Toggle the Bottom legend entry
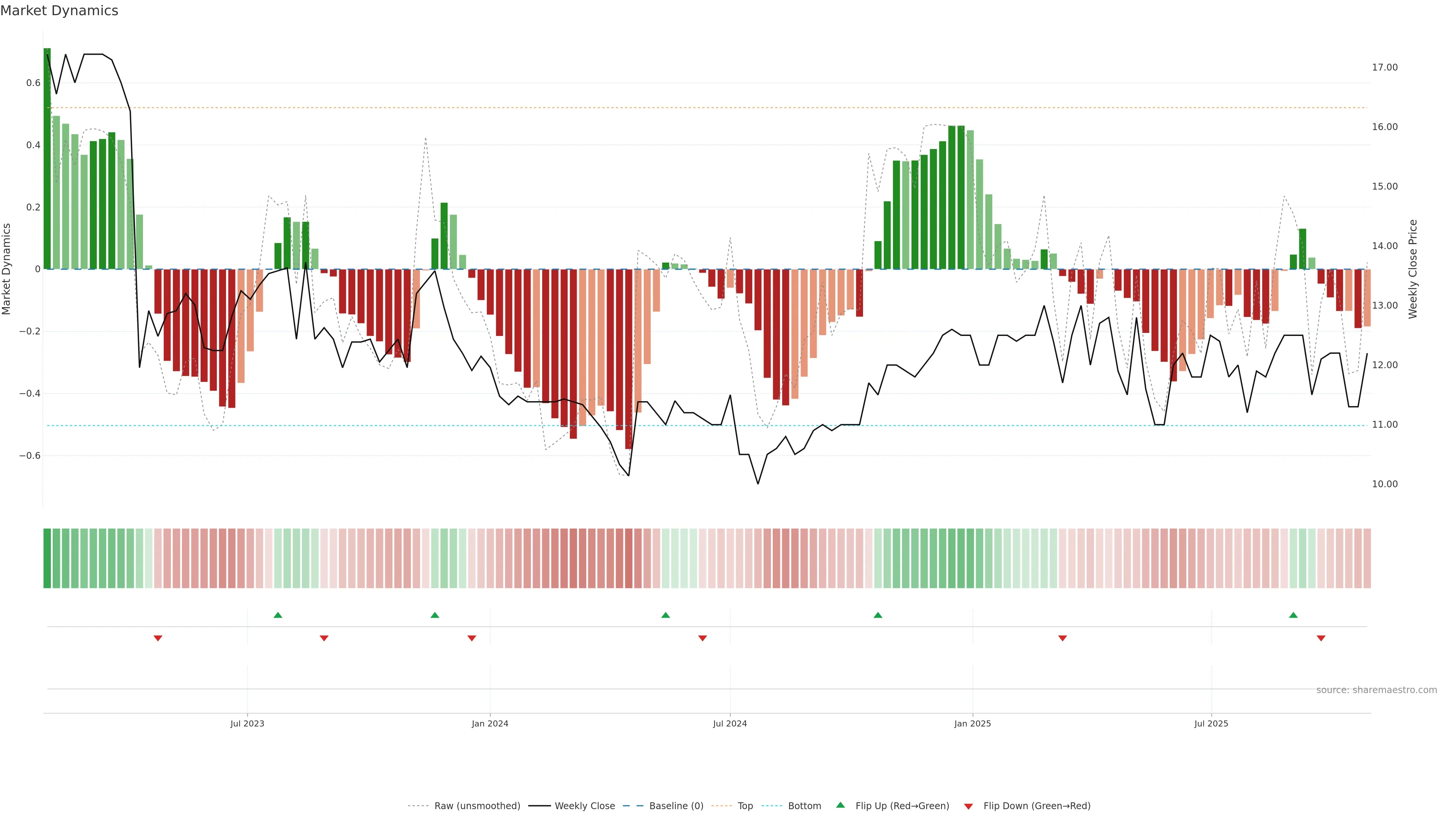1456x819 pixels. [x=804, y=805]
